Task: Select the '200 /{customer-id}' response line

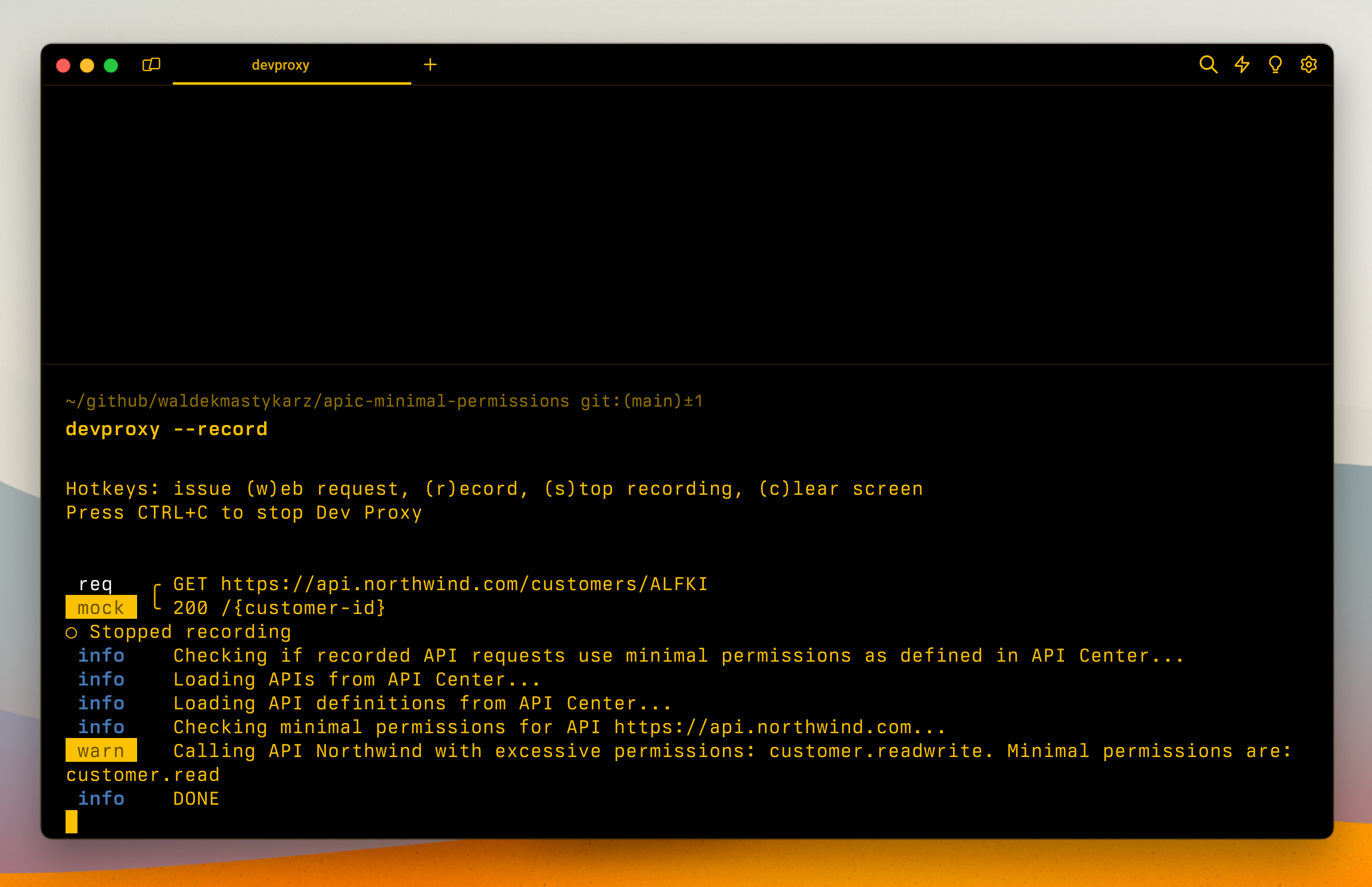Action: tap(278, 607)
